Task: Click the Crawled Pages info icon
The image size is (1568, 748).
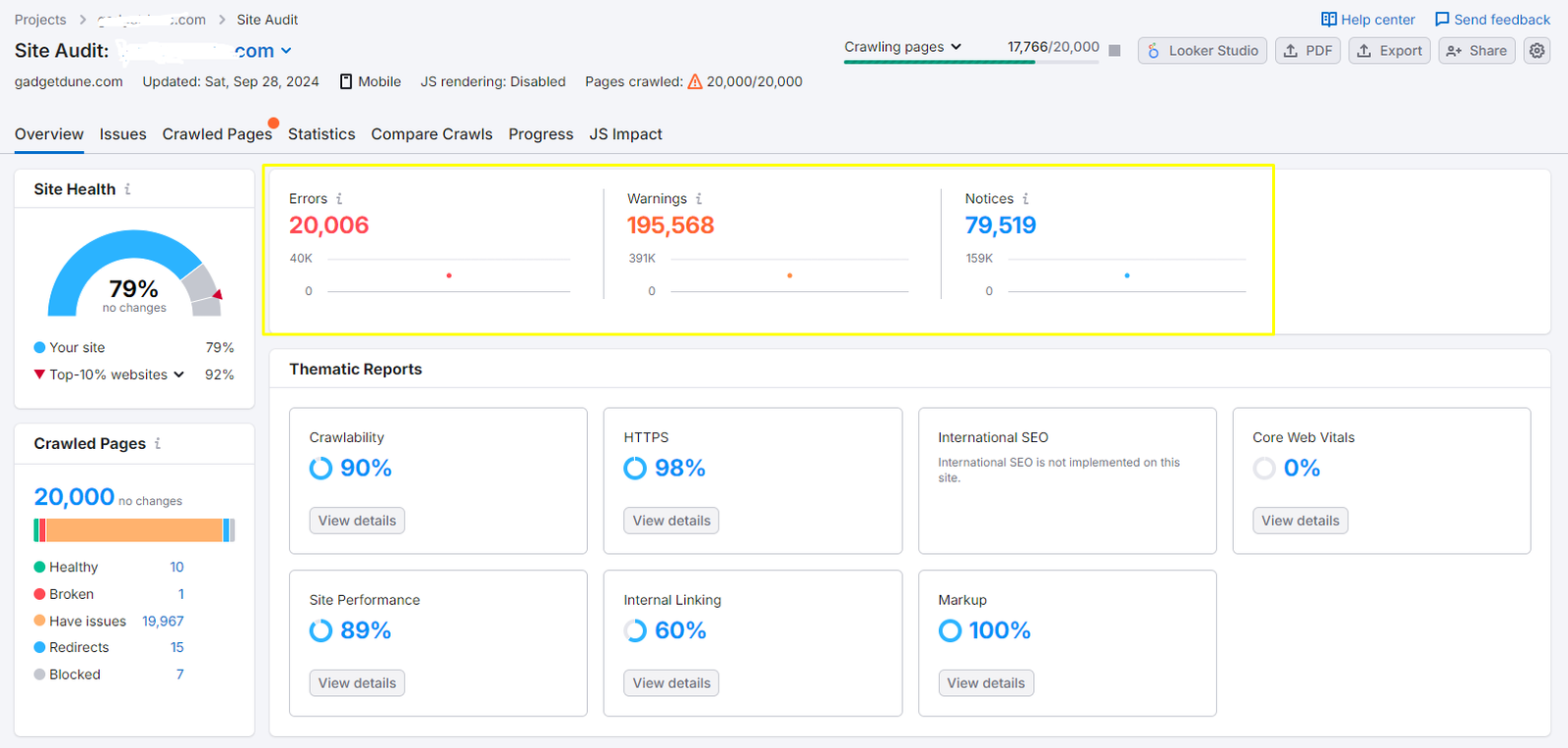Action: 158,443
